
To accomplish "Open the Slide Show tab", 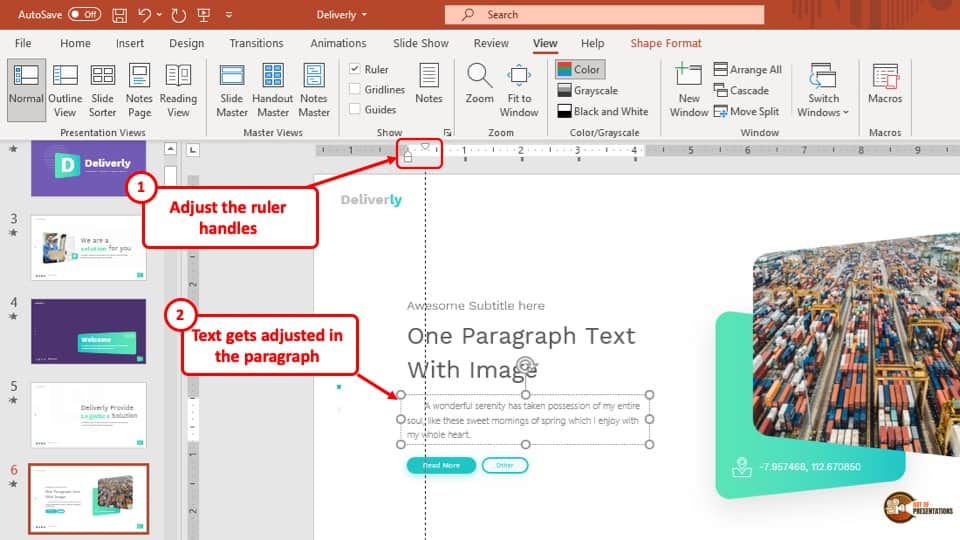I will click(421, 43).
